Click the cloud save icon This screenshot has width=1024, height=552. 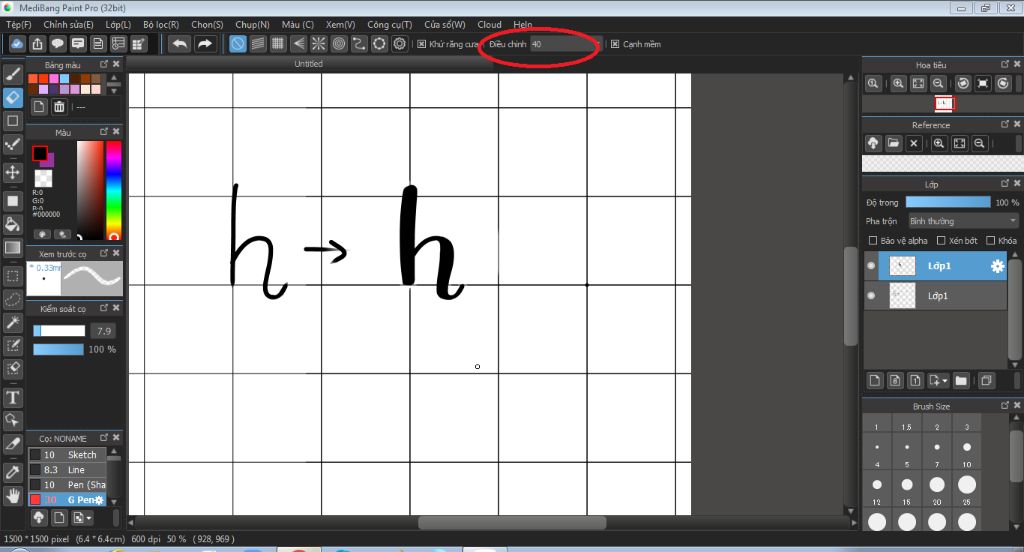point(17,44)
